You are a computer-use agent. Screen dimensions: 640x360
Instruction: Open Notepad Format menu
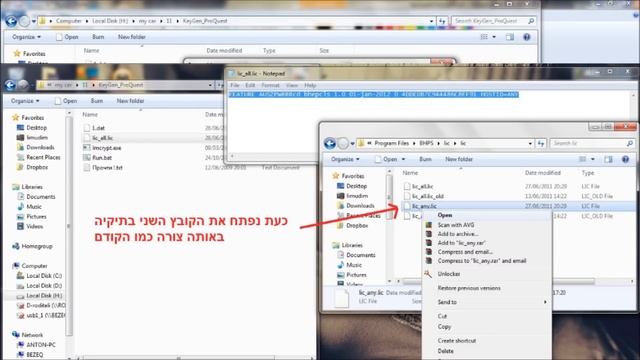(270, 85)
